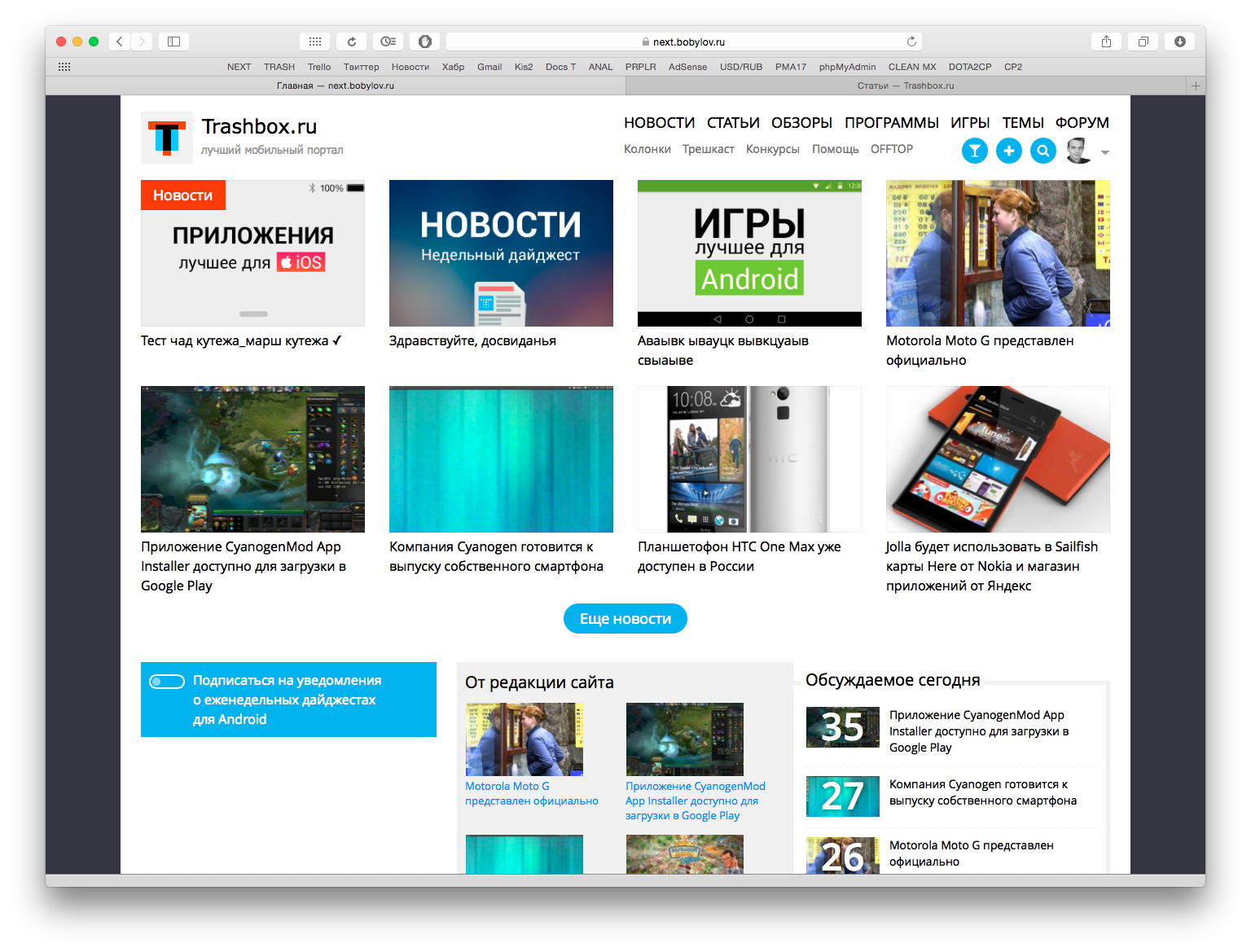Expand the user menu arrow beside avatar

point(1105,152)
